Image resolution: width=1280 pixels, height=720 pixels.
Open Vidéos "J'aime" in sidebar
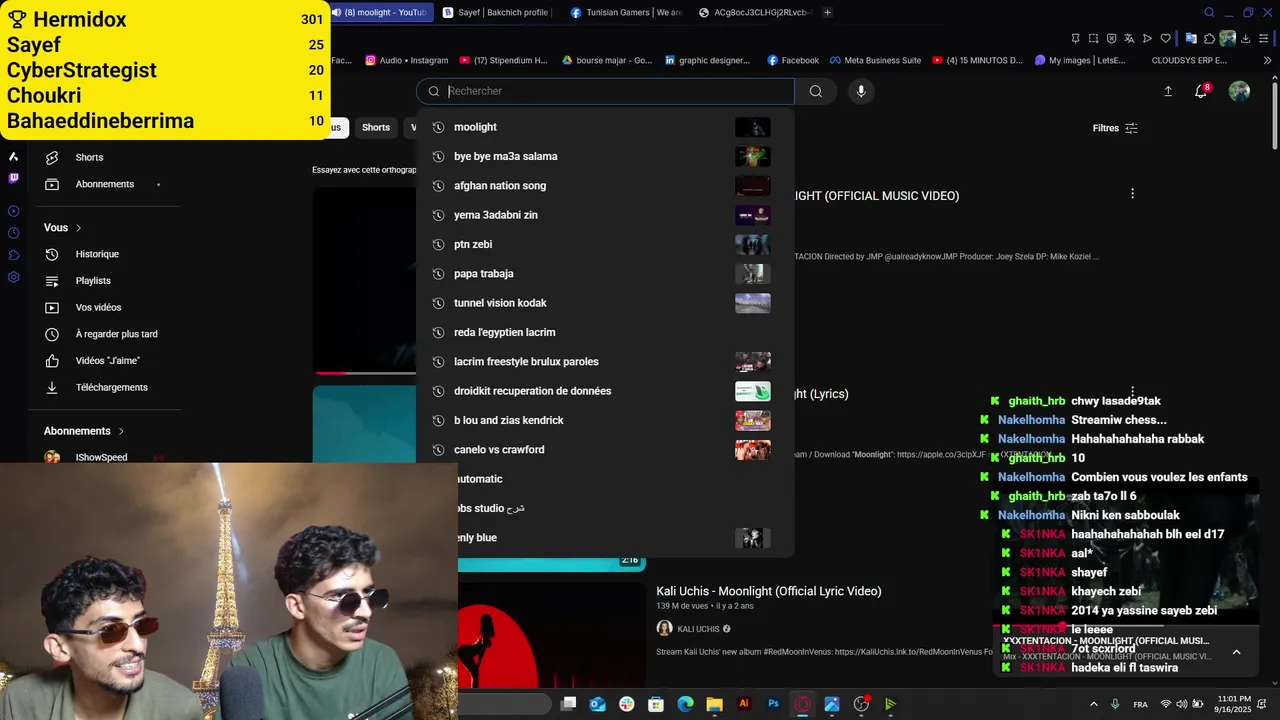click(x=107, y=360)
